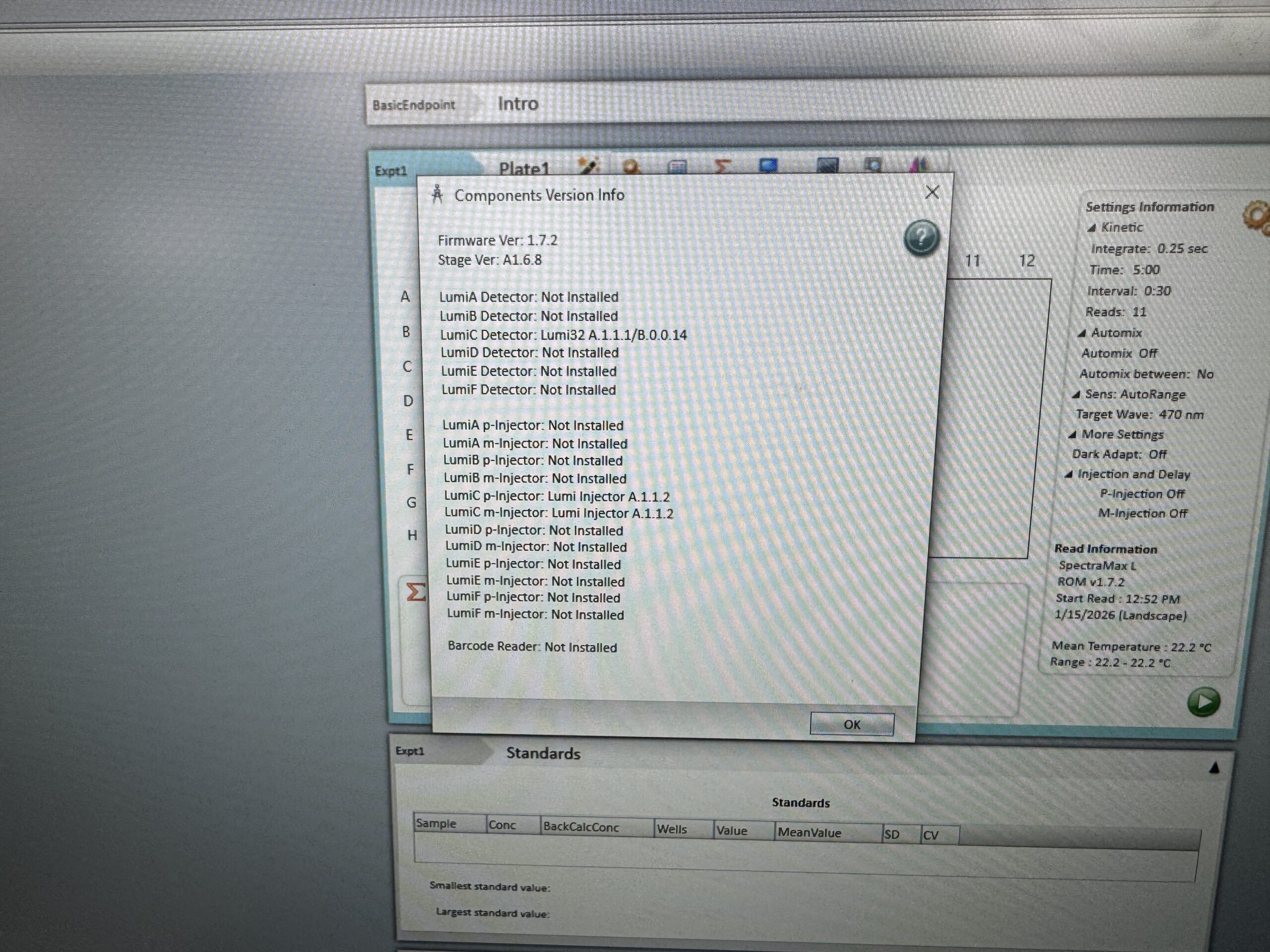The image size is (1270, 952).
Task: Select the Intro section tab
Action: point(517,104)
